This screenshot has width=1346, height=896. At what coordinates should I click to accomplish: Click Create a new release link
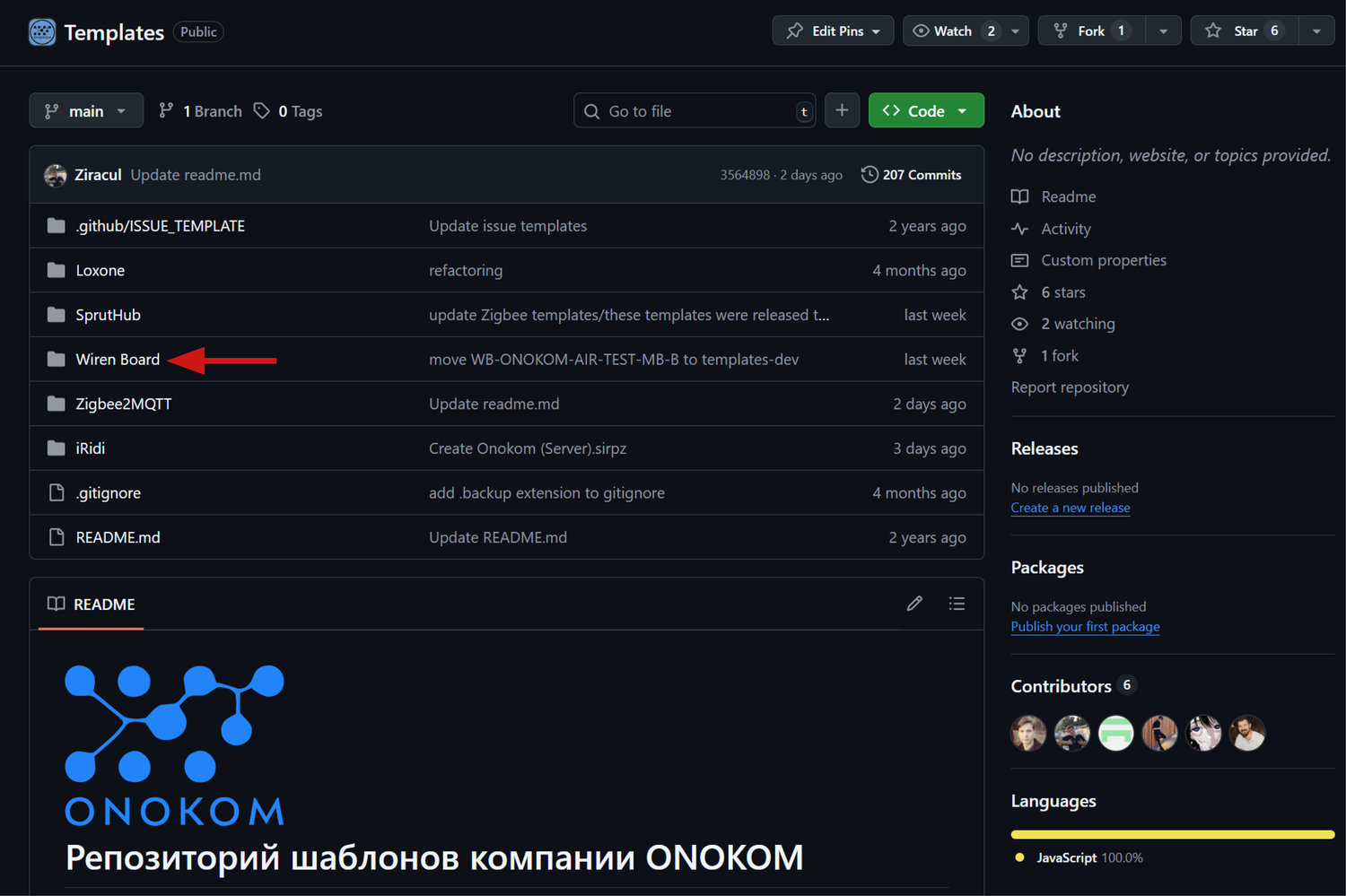[x=1070, y=508]
